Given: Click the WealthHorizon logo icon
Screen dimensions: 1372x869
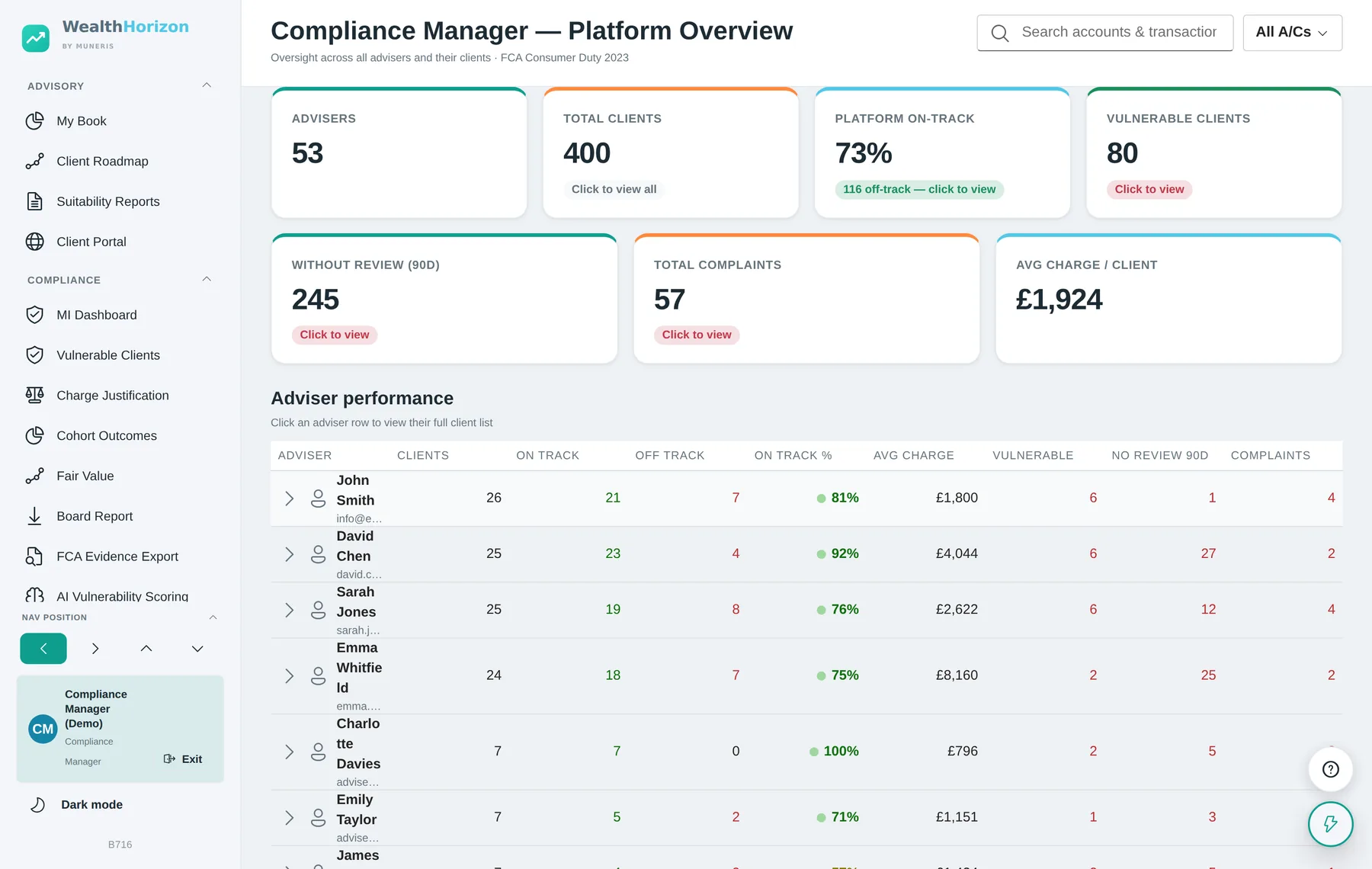Looking at the screenshot, I should pyautogui.click(x=36, y=37).
